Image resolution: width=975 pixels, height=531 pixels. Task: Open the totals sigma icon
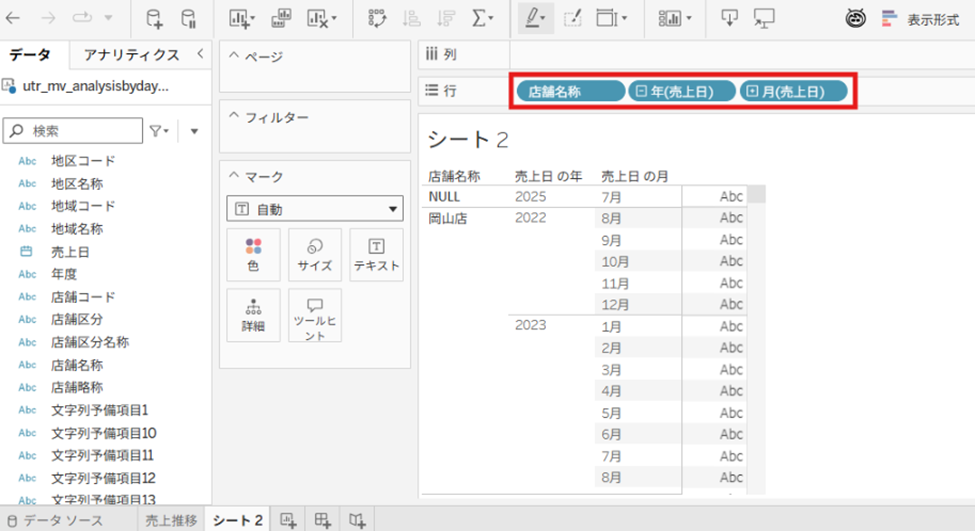point(479,19)
